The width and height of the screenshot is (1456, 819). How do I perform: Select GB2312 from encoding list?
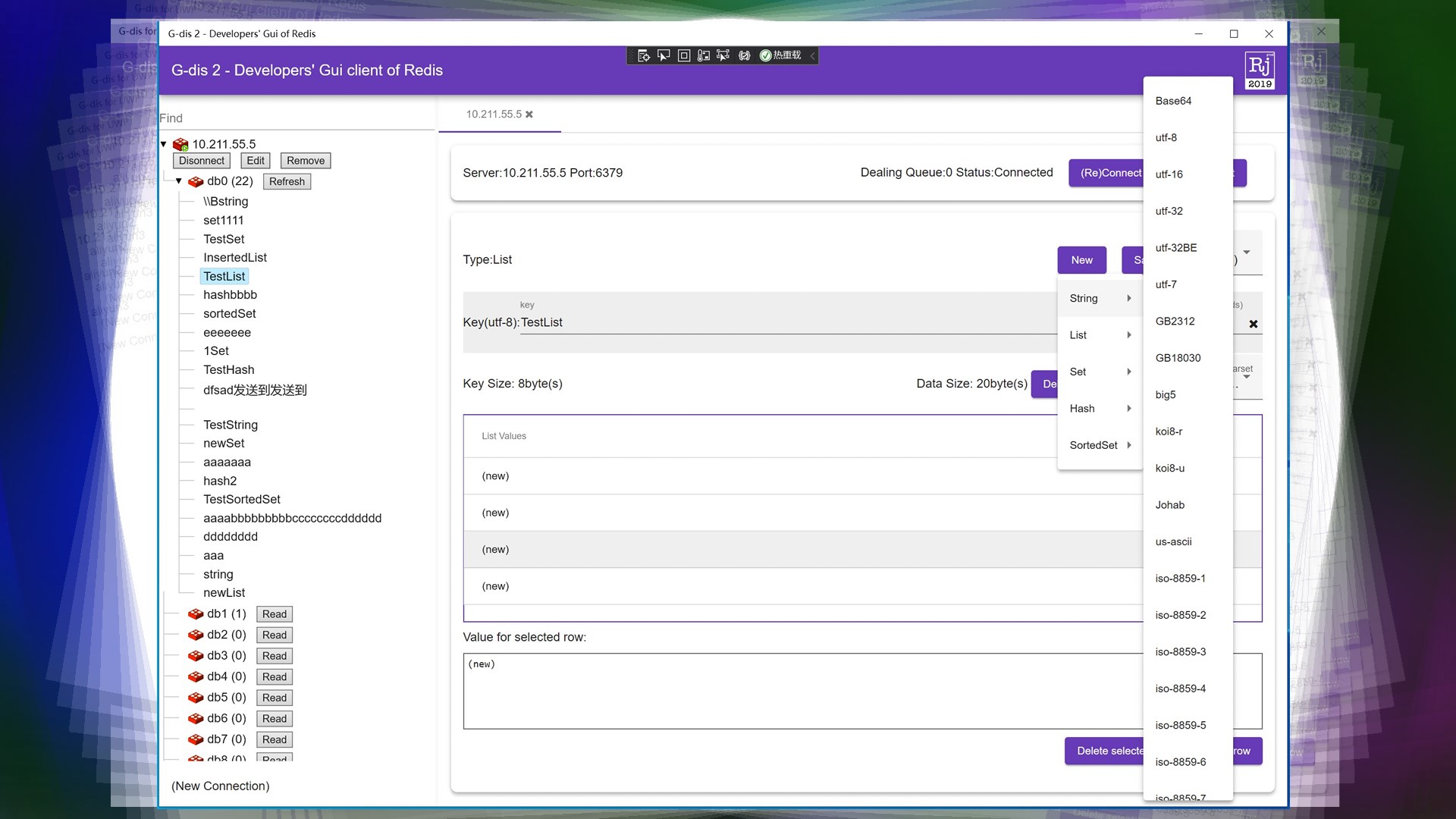coord(1188,322)
